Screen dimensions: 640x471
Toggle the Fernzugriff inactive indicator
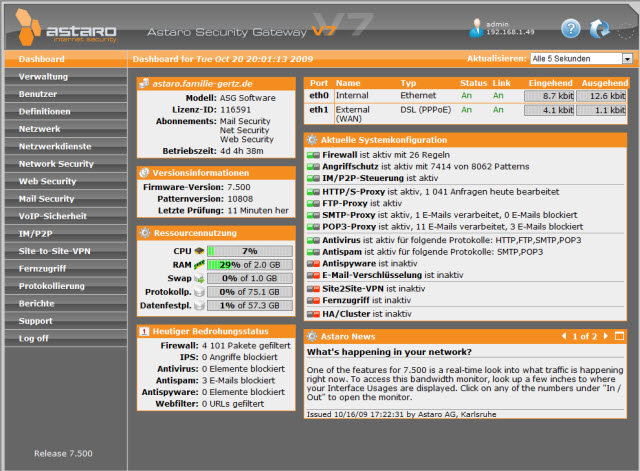[x=313, y=300]
